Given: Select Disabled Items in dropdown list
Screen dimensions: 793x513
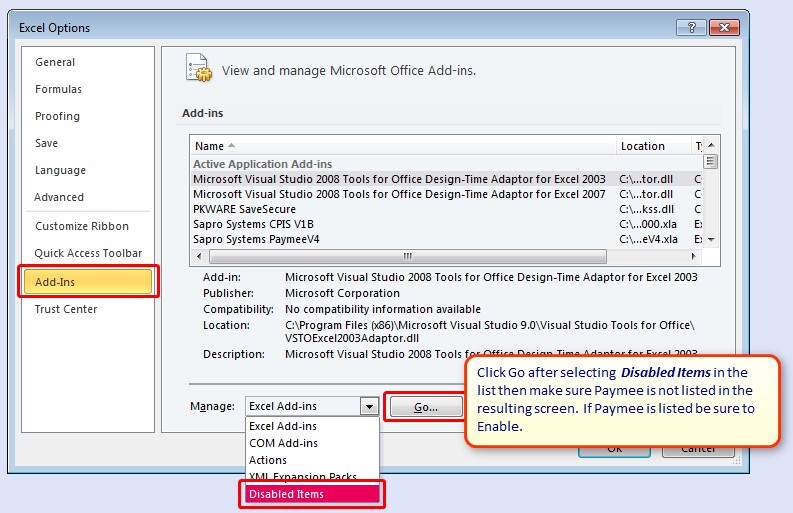Looking at the screenshot, I should click(312, 494).
